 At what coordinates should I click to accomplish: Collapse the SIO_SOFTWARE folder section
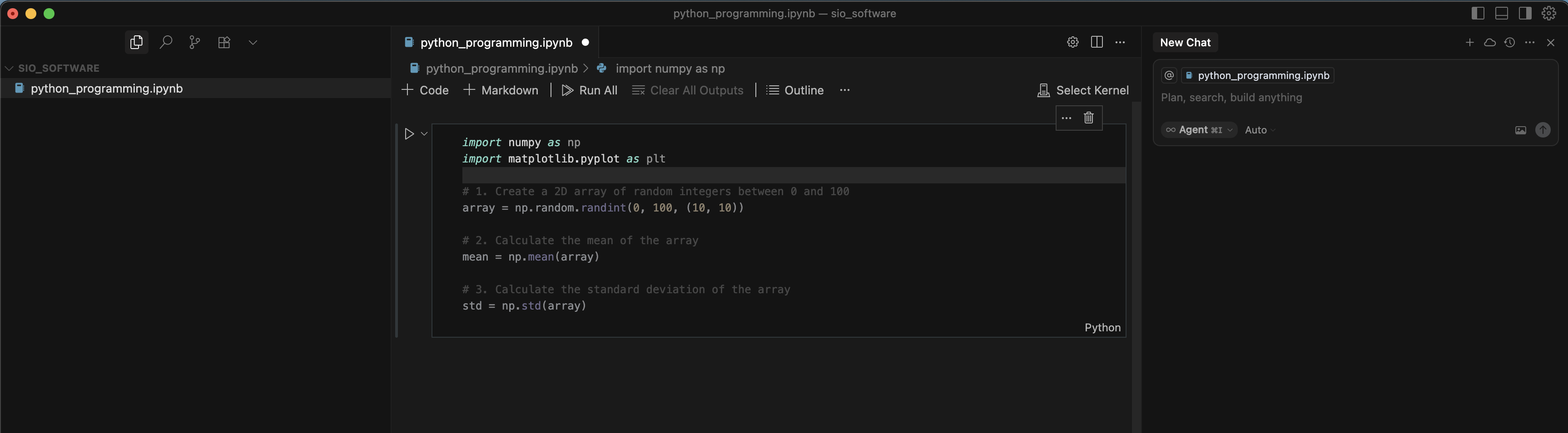(x=10, y=68)
